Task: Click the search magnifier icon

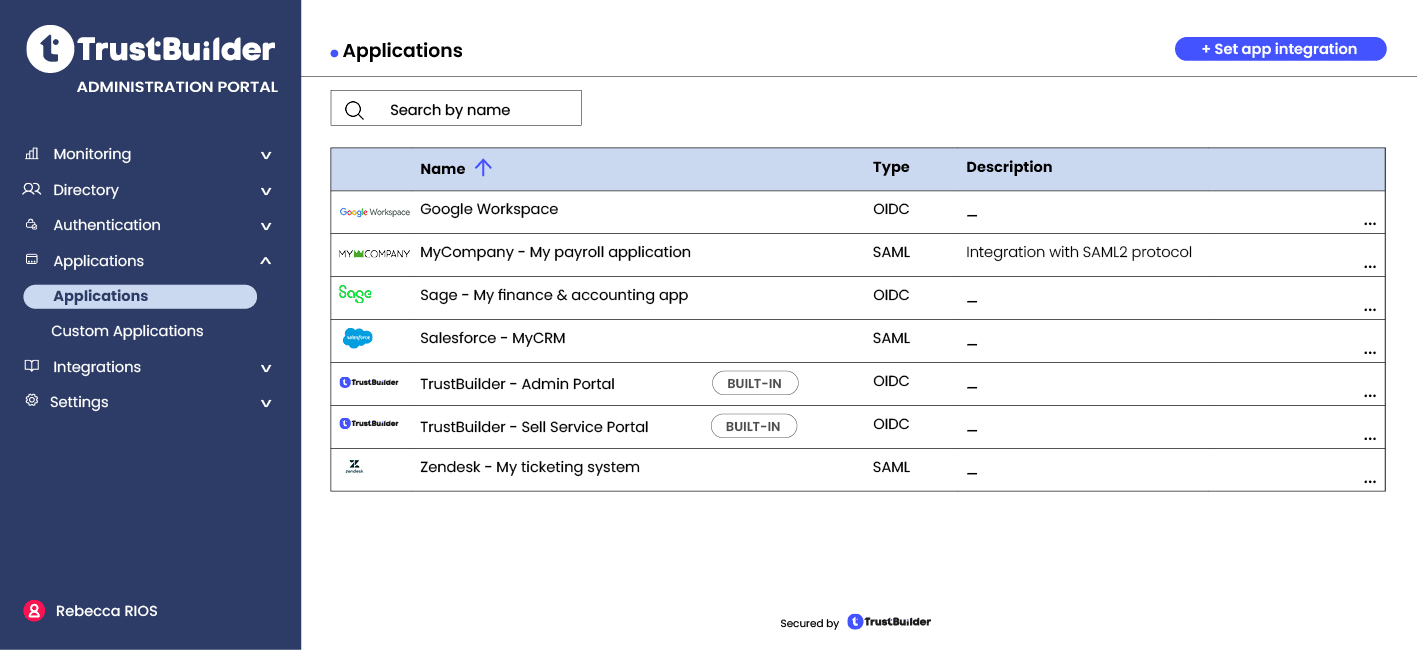Action: click(354, 110)
